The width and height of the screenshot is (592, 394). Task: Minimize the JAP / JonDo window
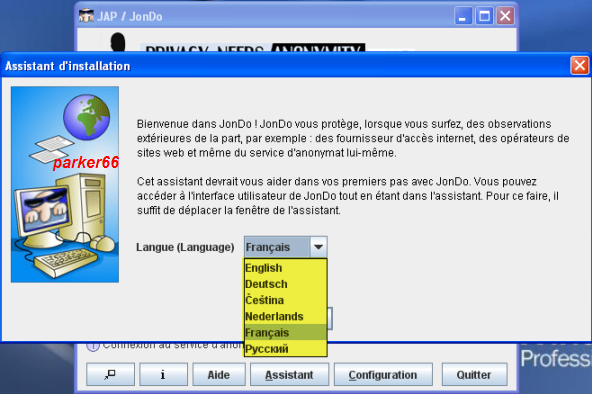(x=463, y=16)
